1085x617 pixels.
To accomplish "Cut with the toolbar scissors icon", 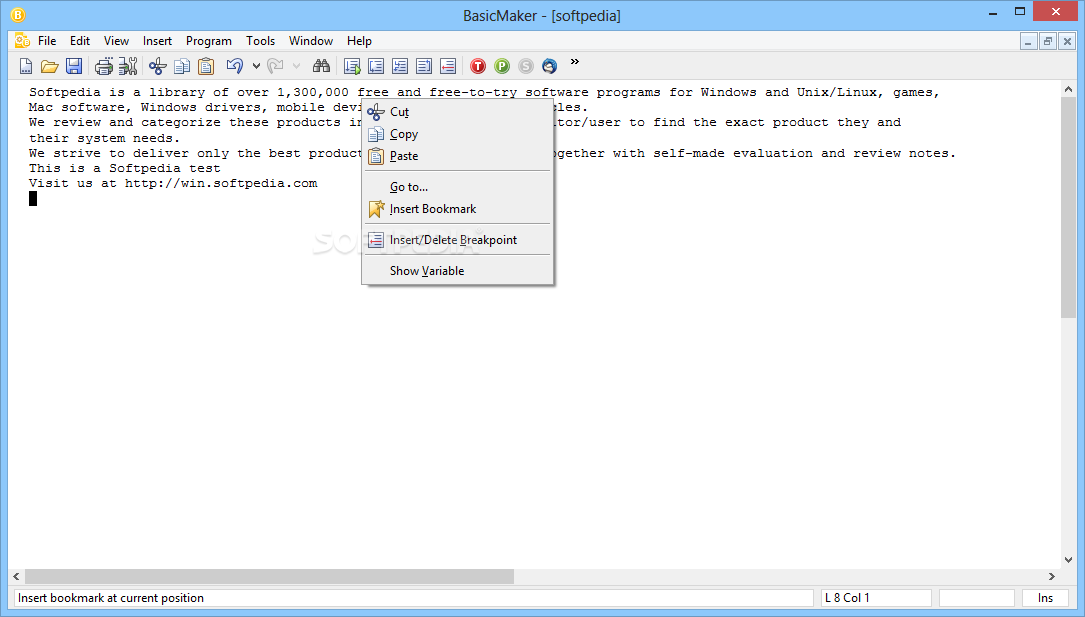I will click(158, 66).
